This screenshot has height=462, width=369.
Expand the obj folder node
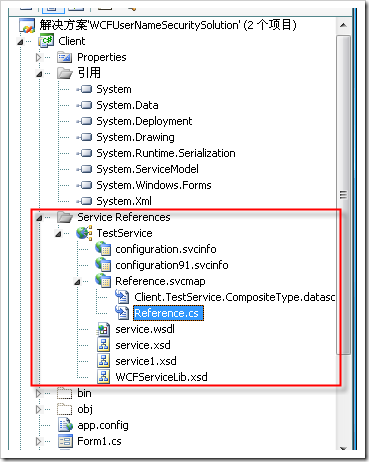coord(39,409)
